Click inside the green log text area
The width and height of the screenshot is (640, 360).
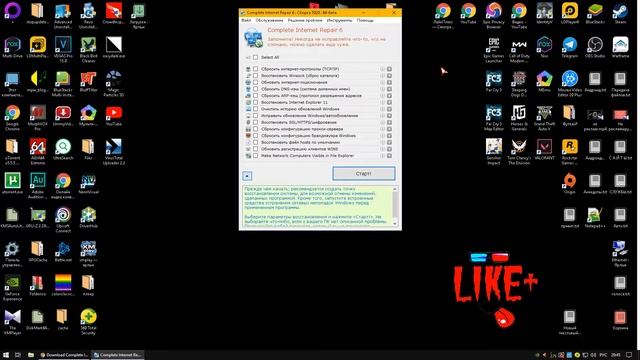pyautogui.click(x=317, y=206)
